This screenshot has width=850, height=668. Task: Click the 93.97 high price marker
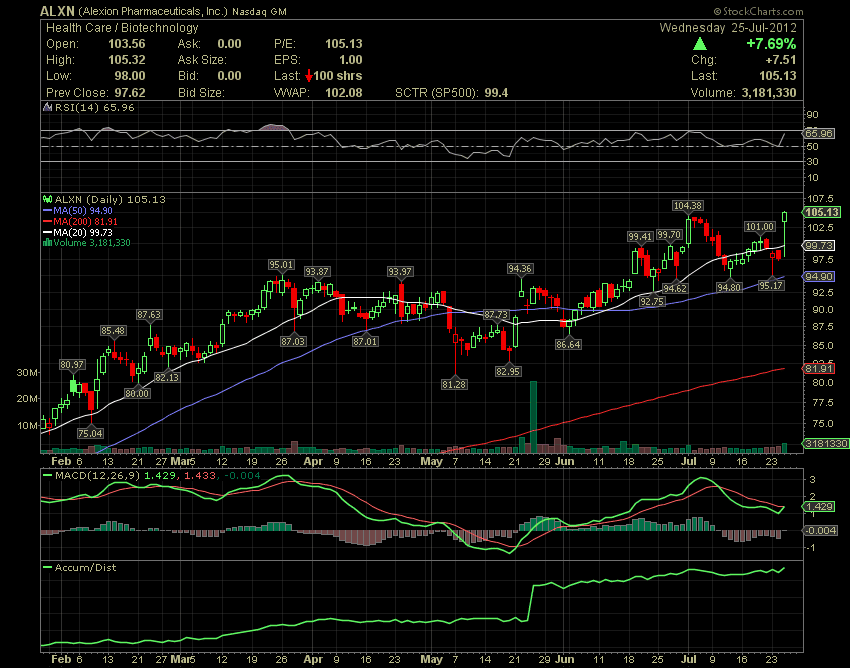coord(400,272)
